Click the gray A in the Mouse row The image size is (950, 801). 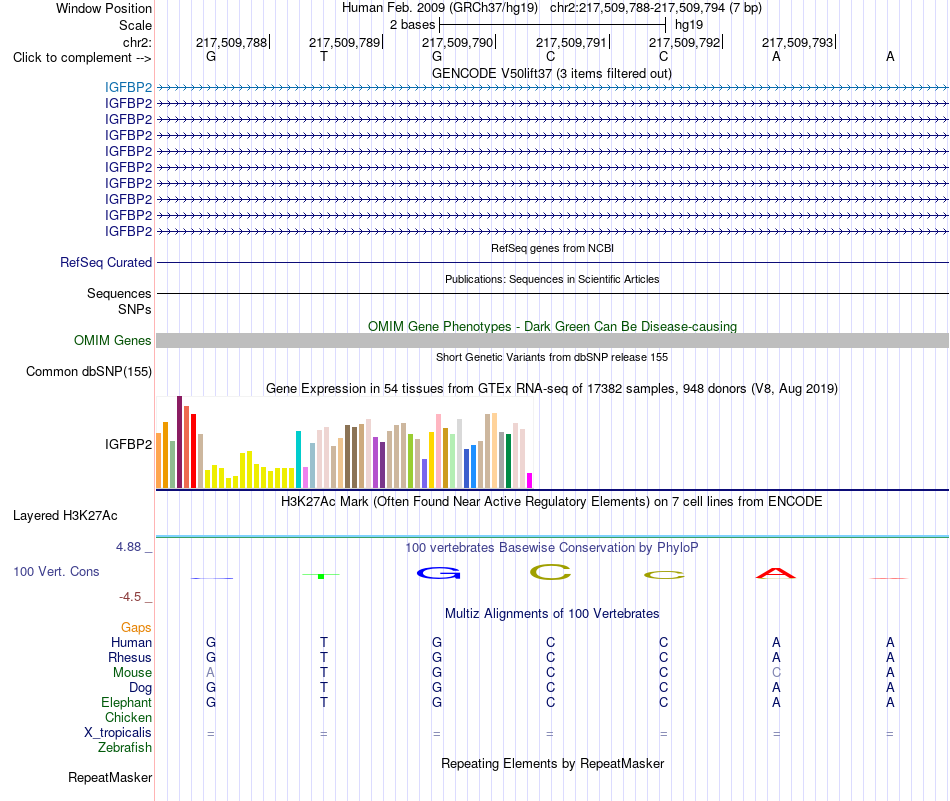point(210,673)
